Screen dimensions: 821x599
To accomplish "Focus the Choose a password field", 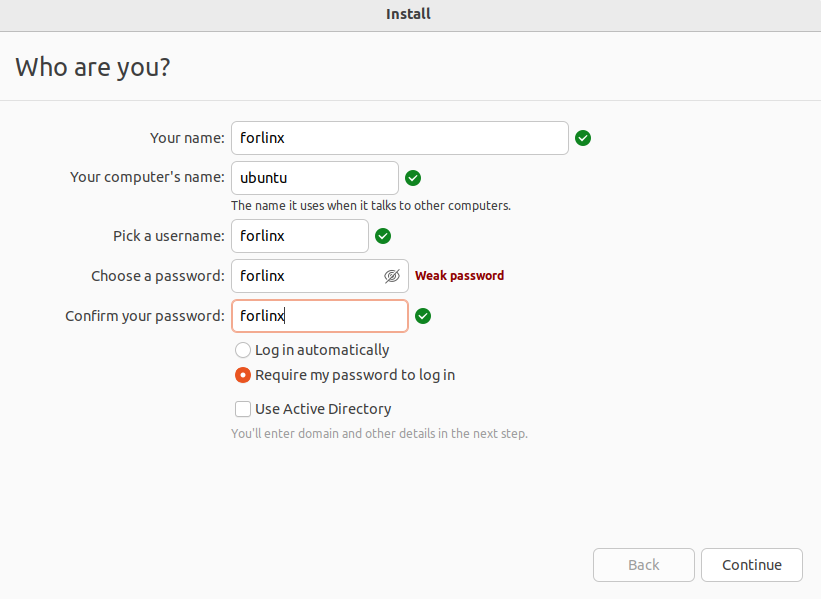I will (305, 276).
